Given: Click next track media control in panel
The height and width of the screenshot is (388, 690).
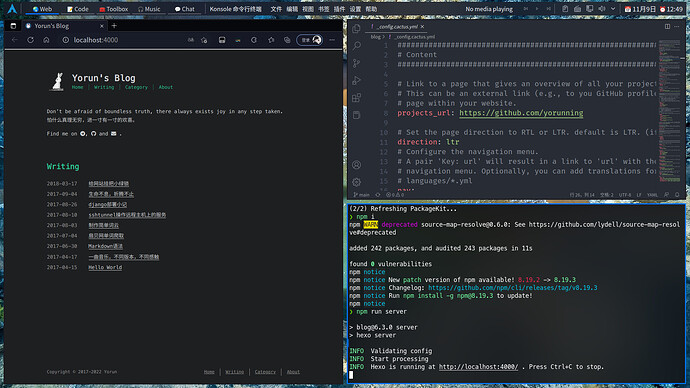Looking at the screenshot, I should [x=548, y=9].
